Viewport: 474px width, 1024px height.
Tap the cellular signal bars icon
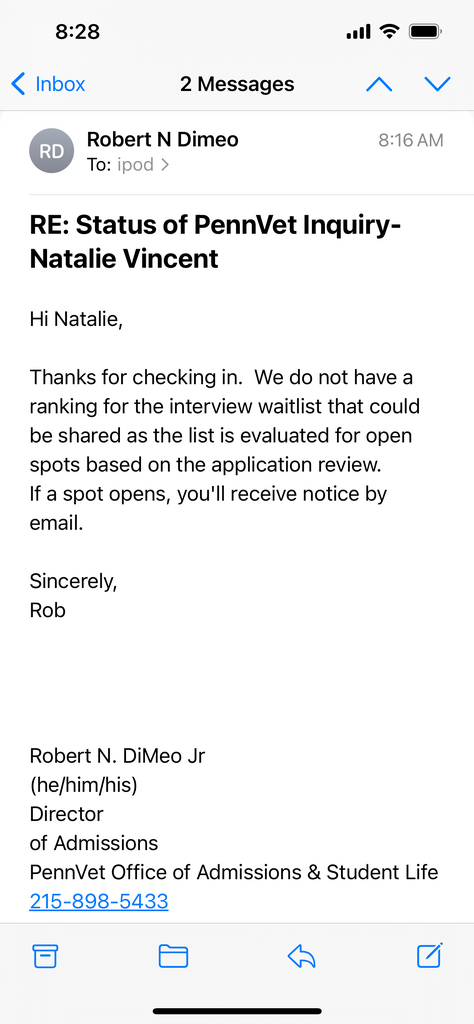point(358,32)
